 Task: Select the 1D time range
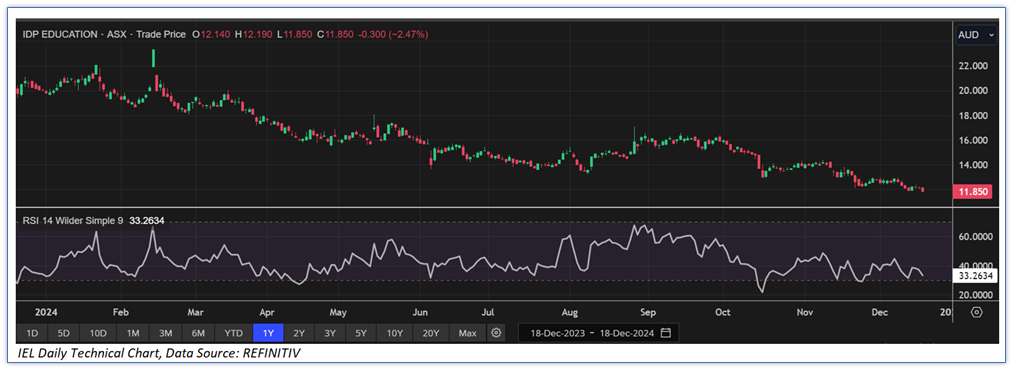31,333
